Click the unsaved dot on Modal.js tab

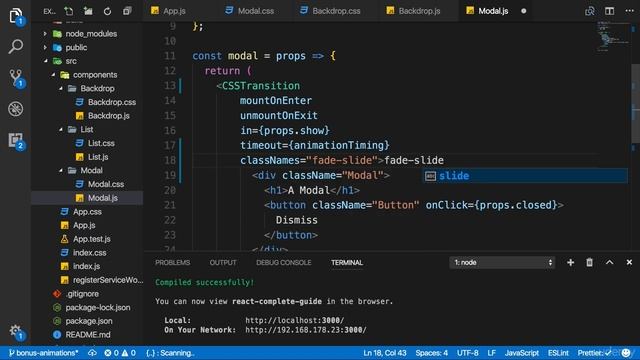coord(524,11)
